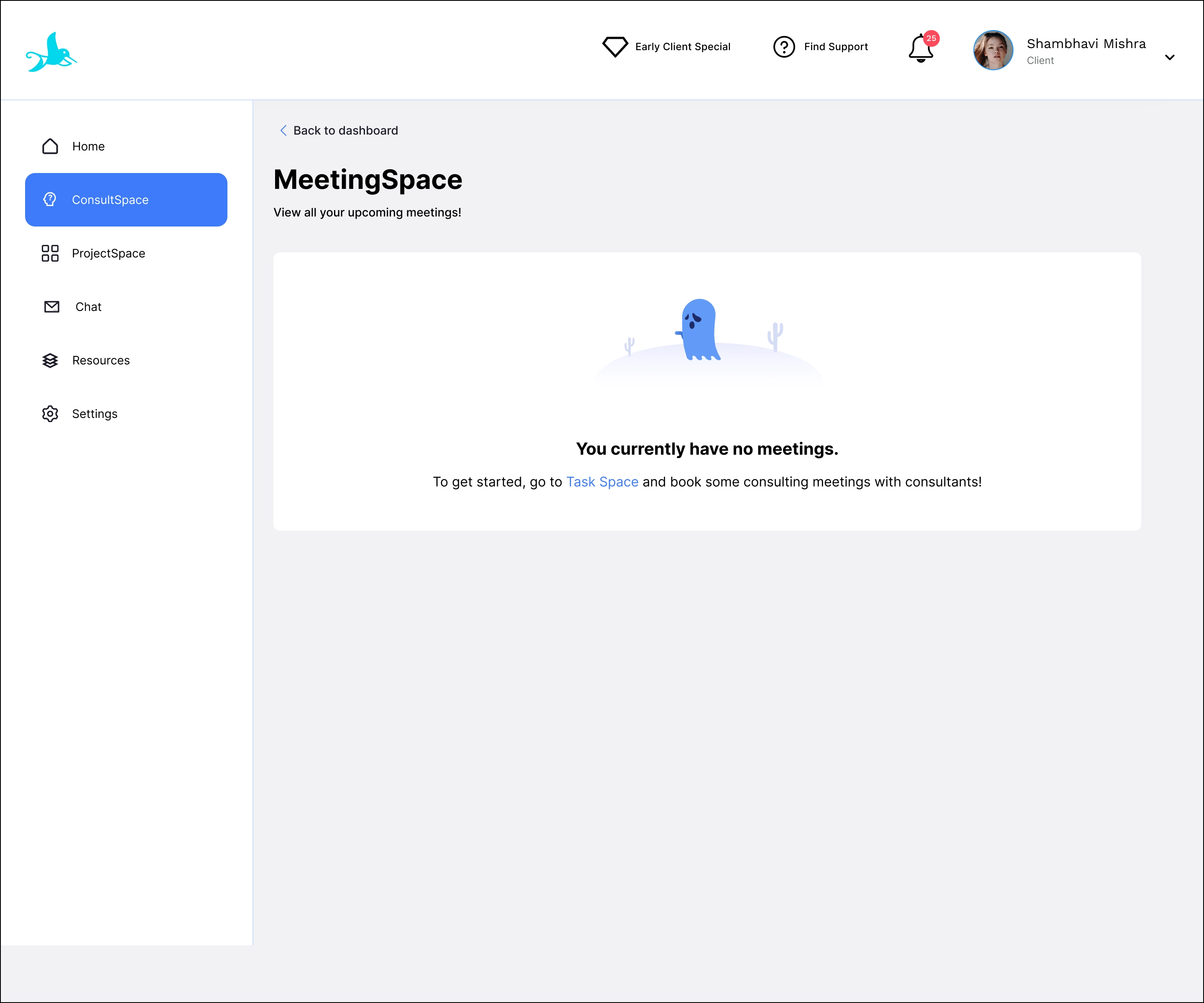Click the Settings gear icon
The image size is (1204, 1003).
(x=50, y=414)
